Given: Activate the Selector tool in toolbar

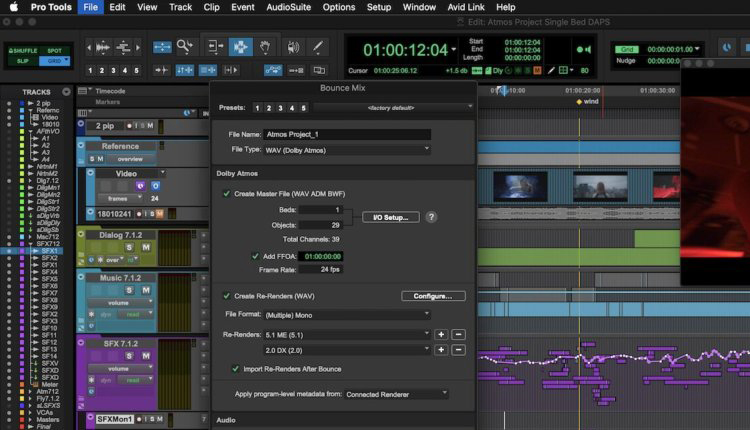Looking at the screenshot, I should pos(240,46).
